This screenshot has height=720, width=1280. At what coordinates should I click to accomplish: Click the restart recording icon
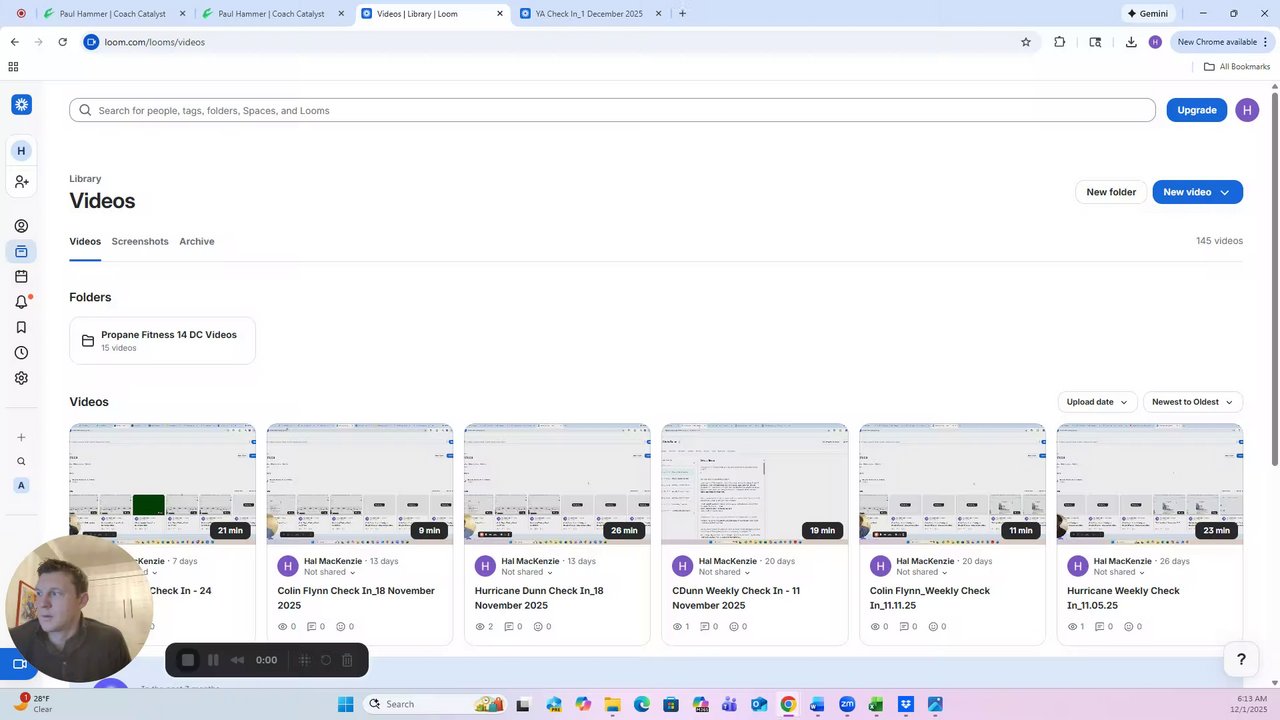pyautogui.click(x=325, y=660)
